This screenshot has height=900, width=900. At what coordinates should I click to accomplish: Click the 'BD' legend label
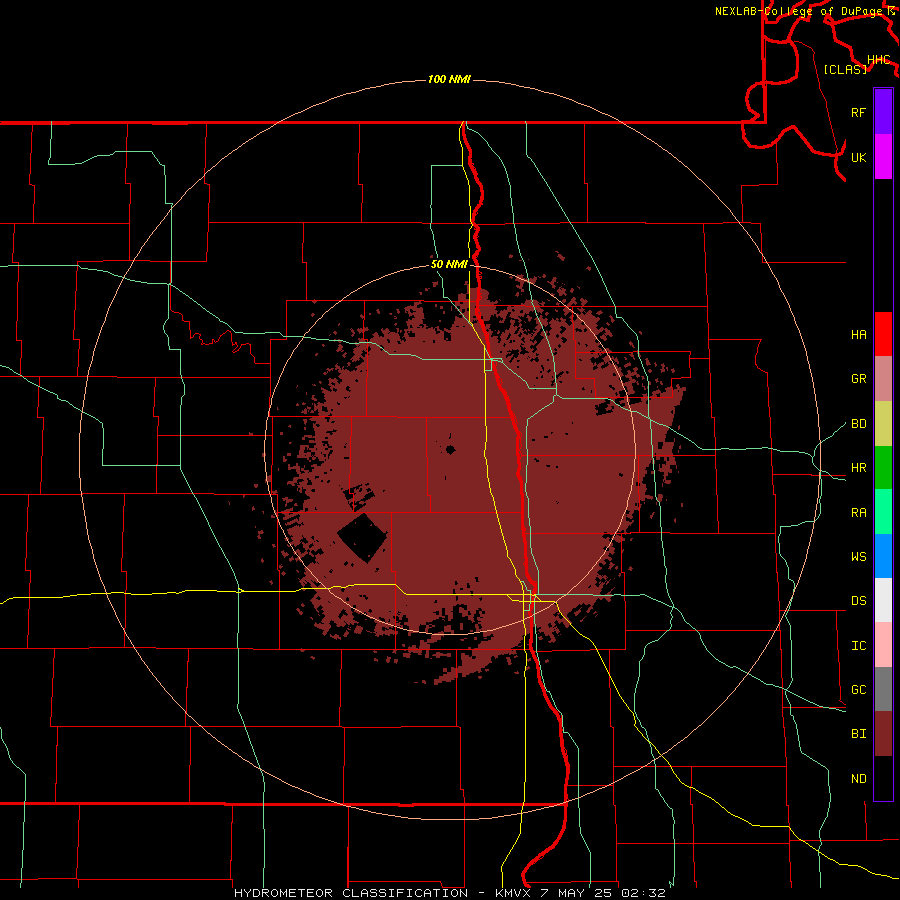(858, 424)
